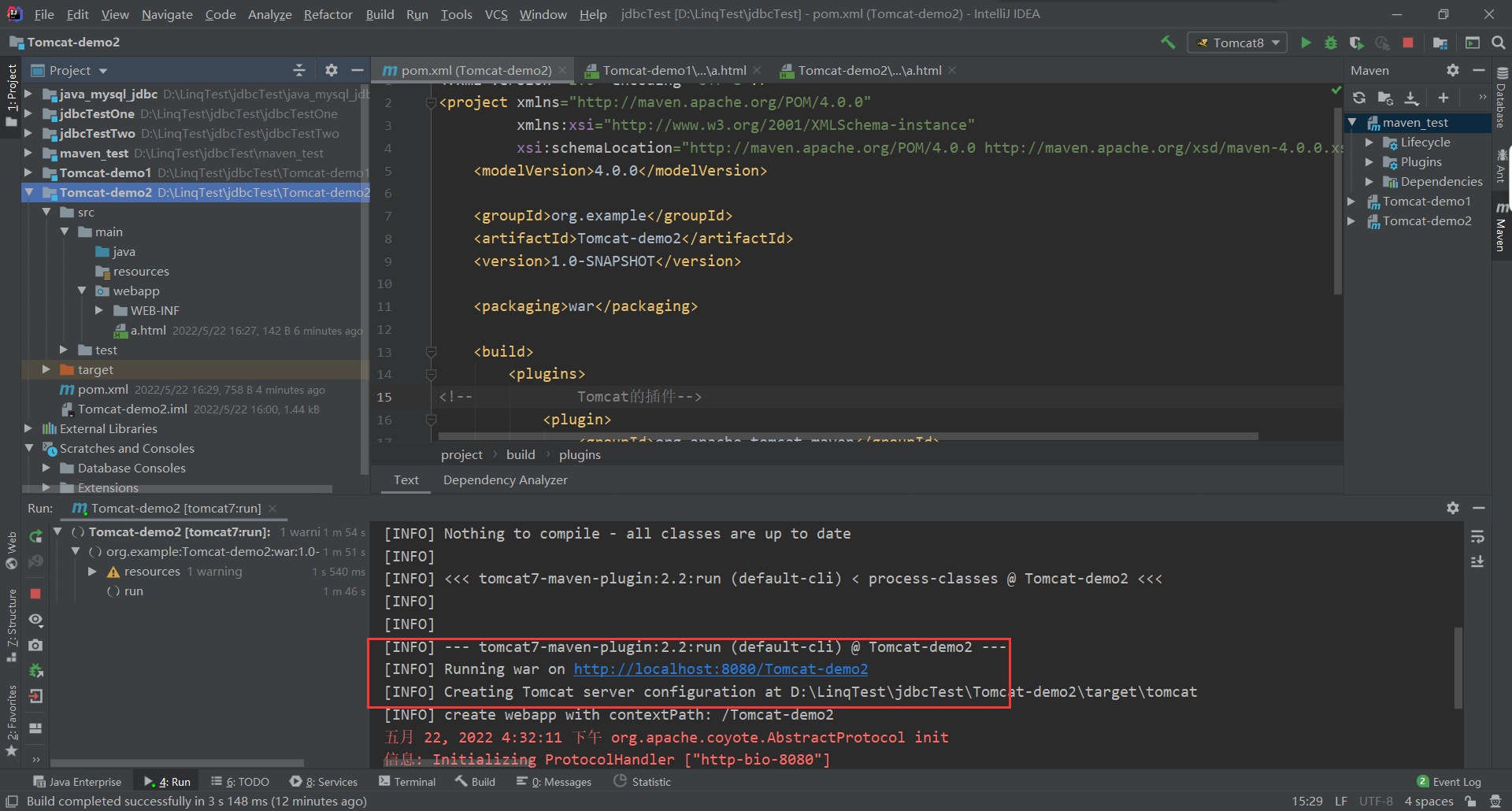This screenshot has width=1512, height=811.
Task: Run Tomcat8 with coverage shield icon
Action: coord(1356,43)
